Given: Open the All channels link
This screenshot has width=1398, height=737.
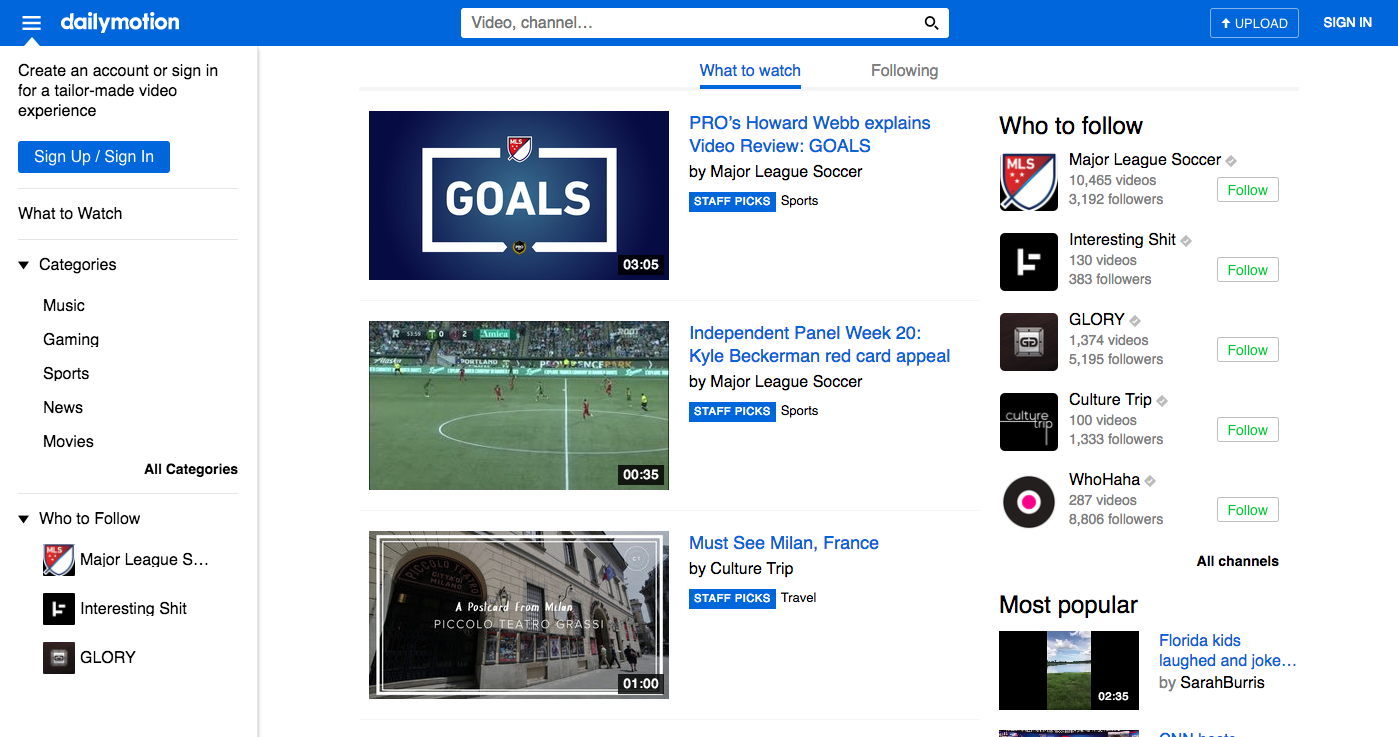Looking at the screenshot, I should pos(1237,561).
